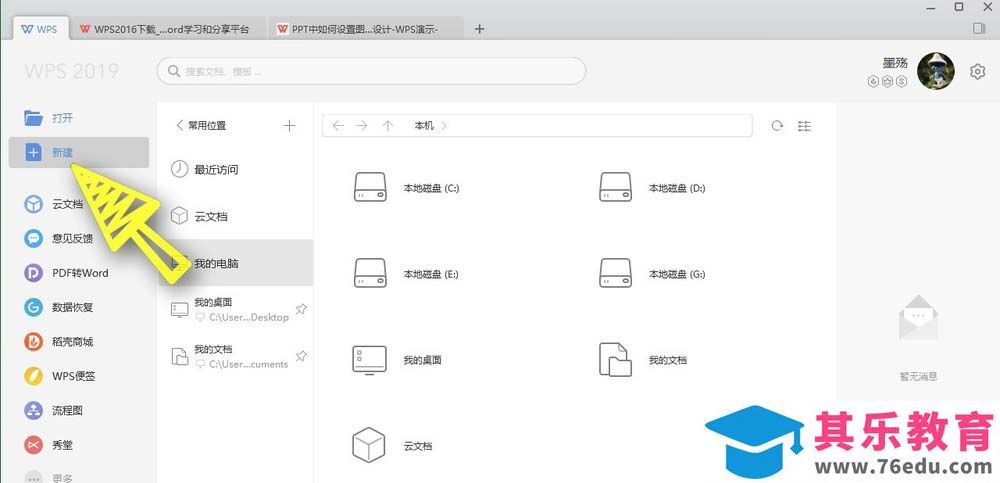1000x483 pixels.
Task: Open 云文档 in the left app sidebar
Action: (54, 204)
